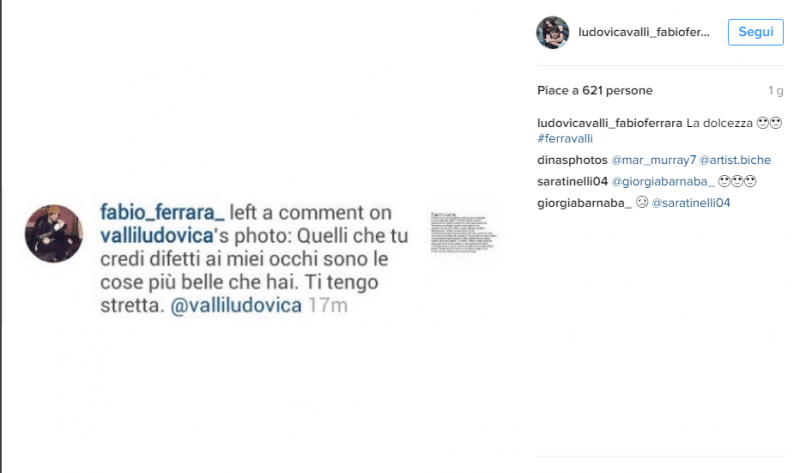Open caption author ludovicavalli_fabioferrara
This screenshot has width=800, height=473.
(610, 123)
